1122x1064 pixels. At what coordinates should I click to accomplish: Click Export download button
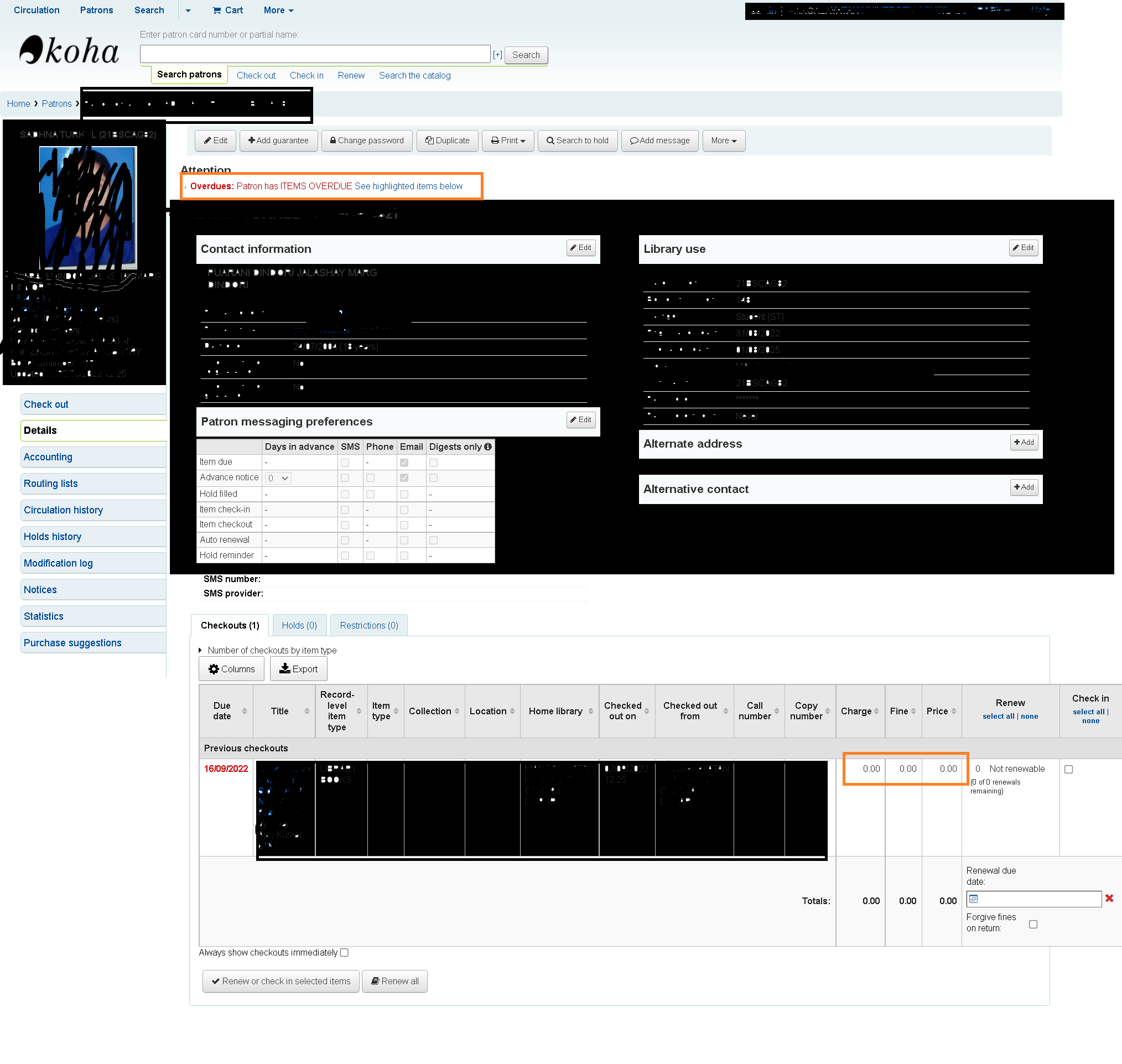[298, 669]
